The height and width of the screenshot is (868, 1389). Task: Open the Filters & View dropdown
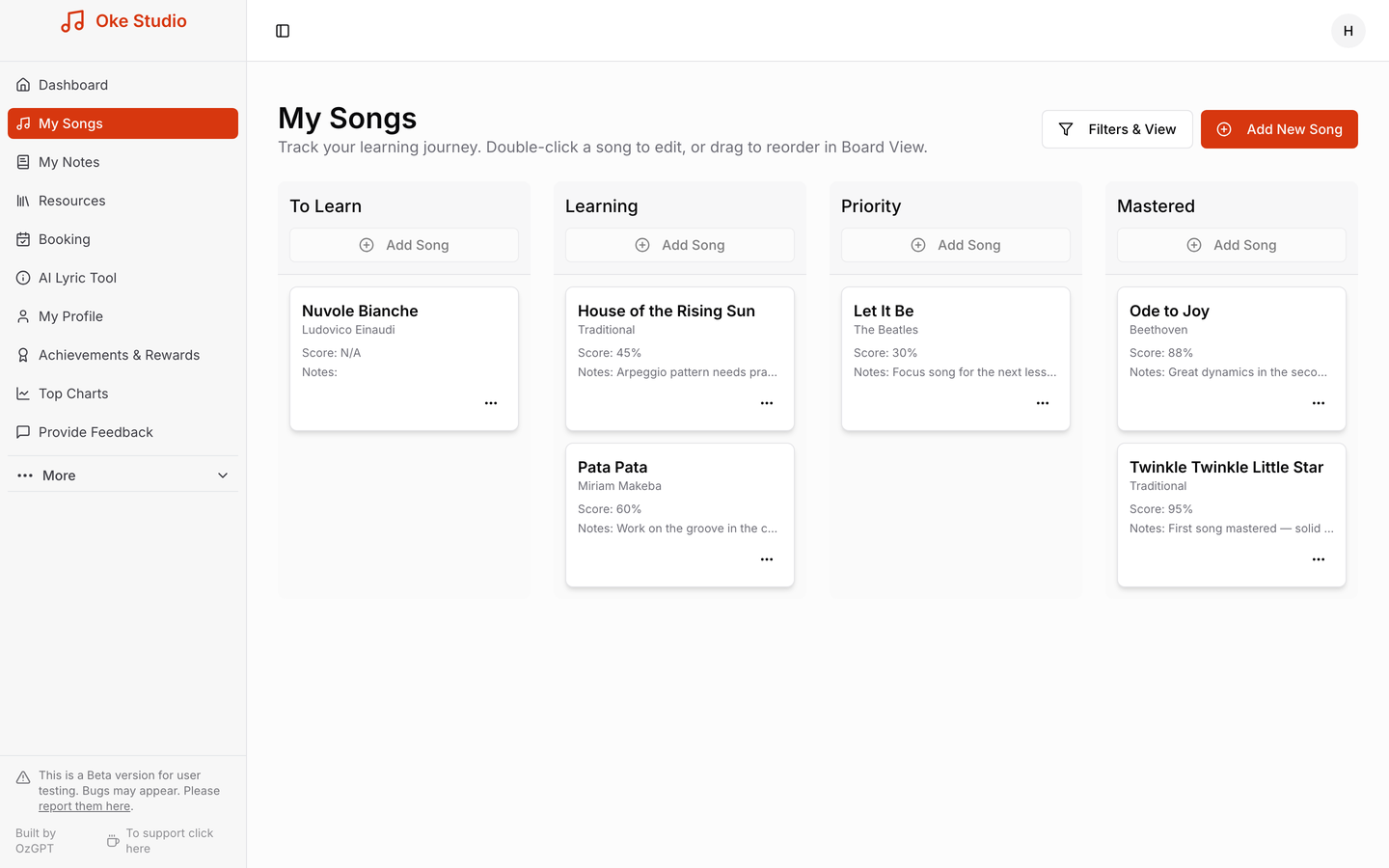[1117, 129]
